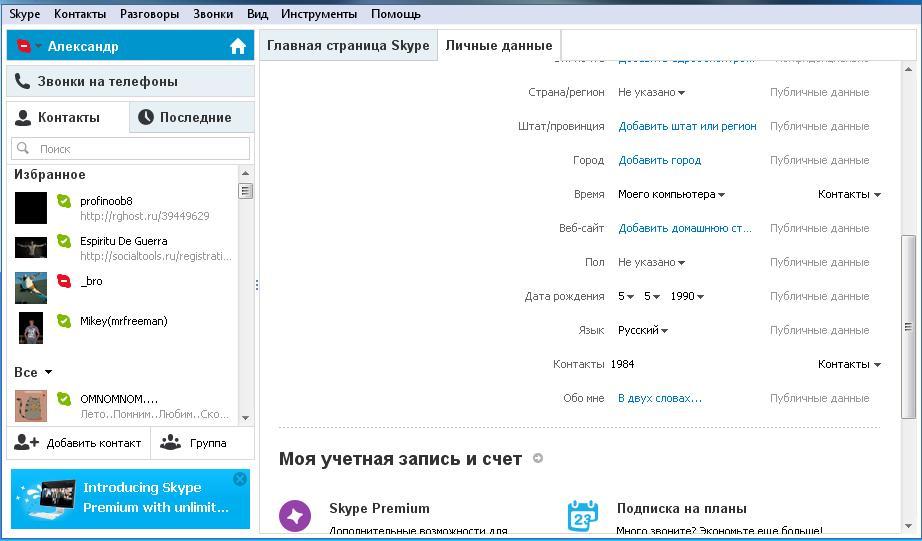The width and height of the screenshot is (922, 541).
Task: Open the Инструменты menu
Action: [x=319, y=14]
